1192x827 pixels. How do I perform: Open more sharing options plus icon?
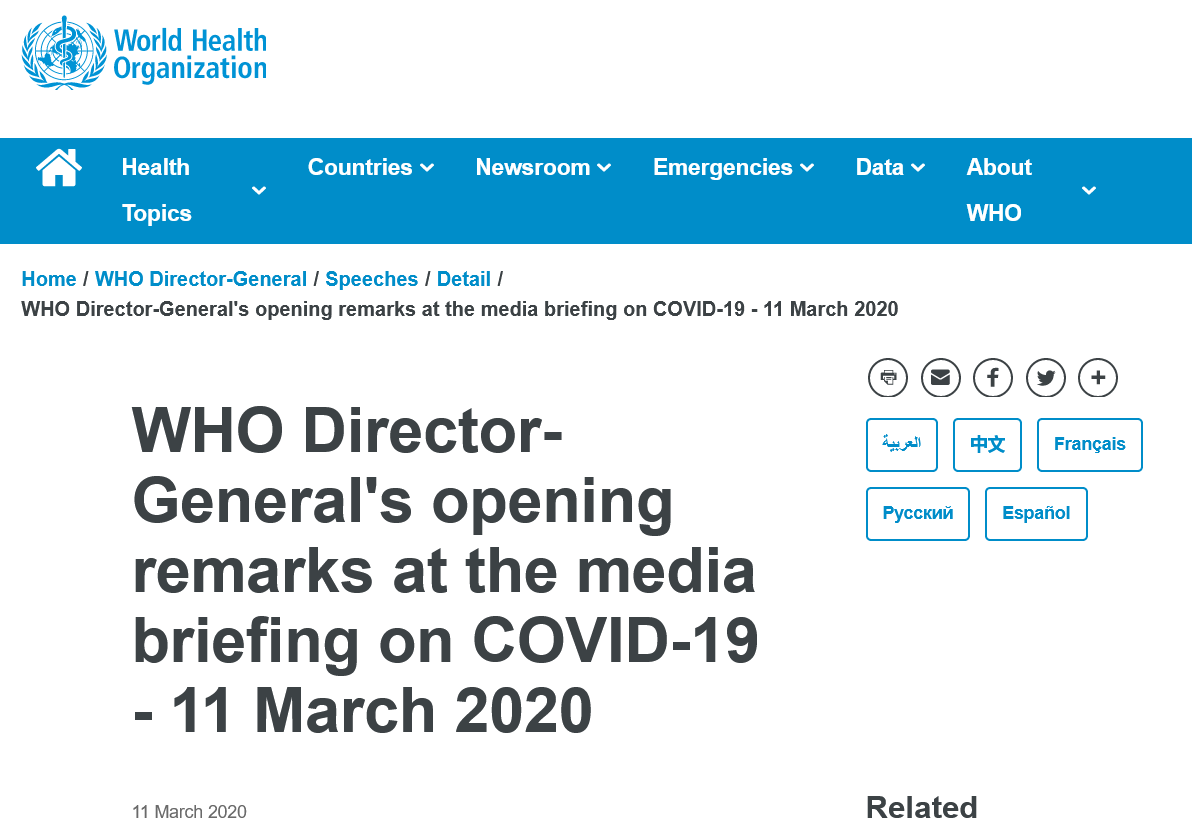pyautogui.click(x=1098, y=378)
